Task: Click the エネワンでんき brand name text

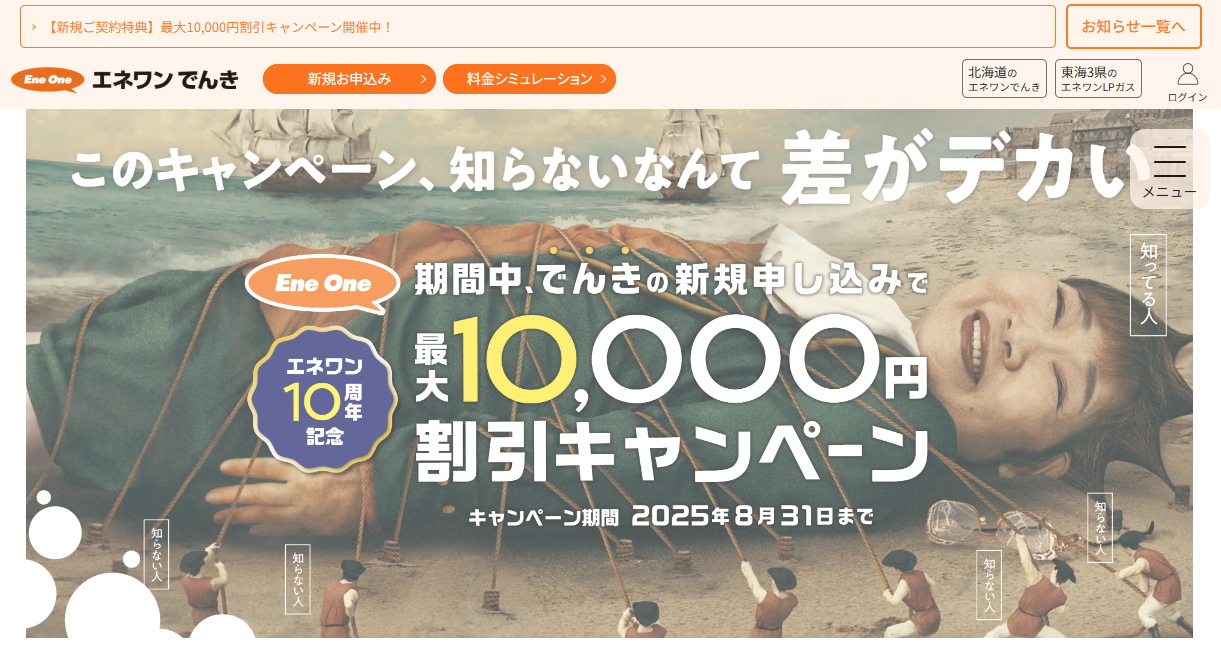Action: (x=165, y=79)
